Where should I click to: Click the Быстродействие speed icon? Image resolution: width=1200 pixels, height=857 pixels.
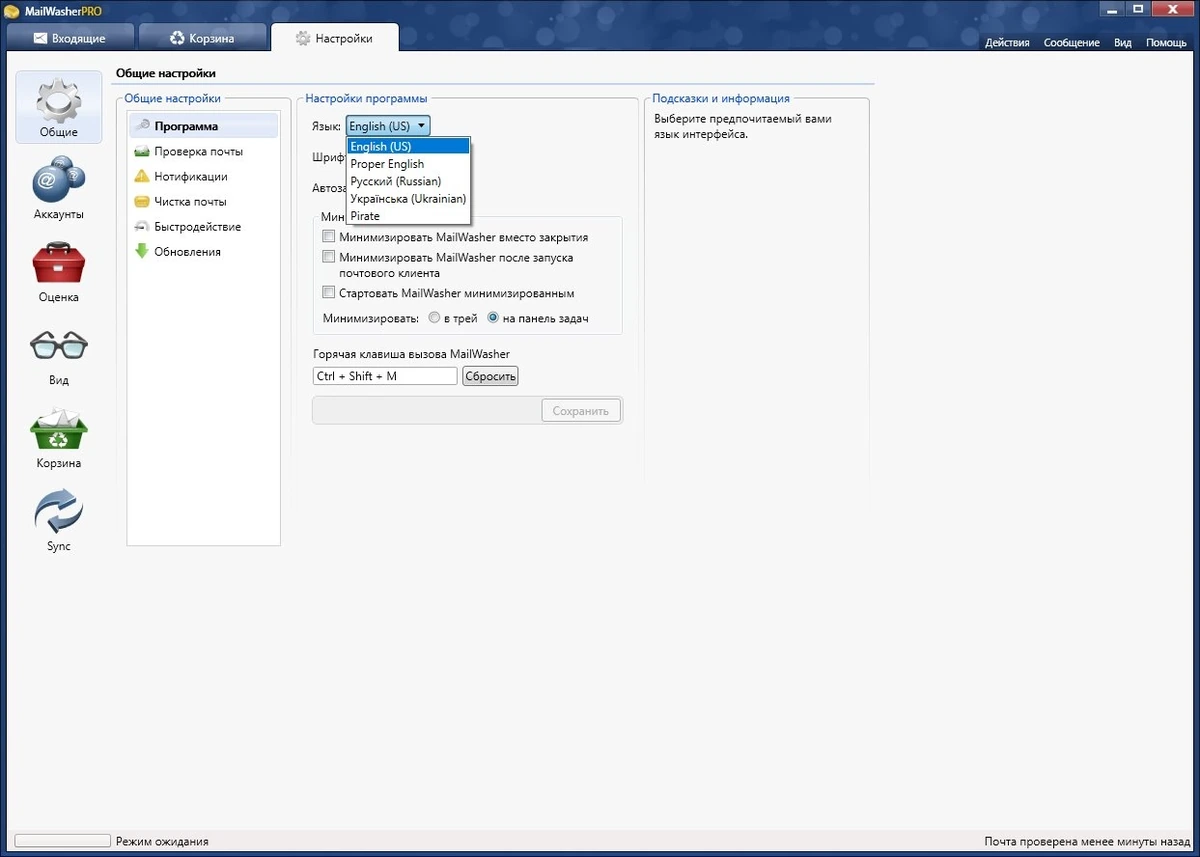142,227
